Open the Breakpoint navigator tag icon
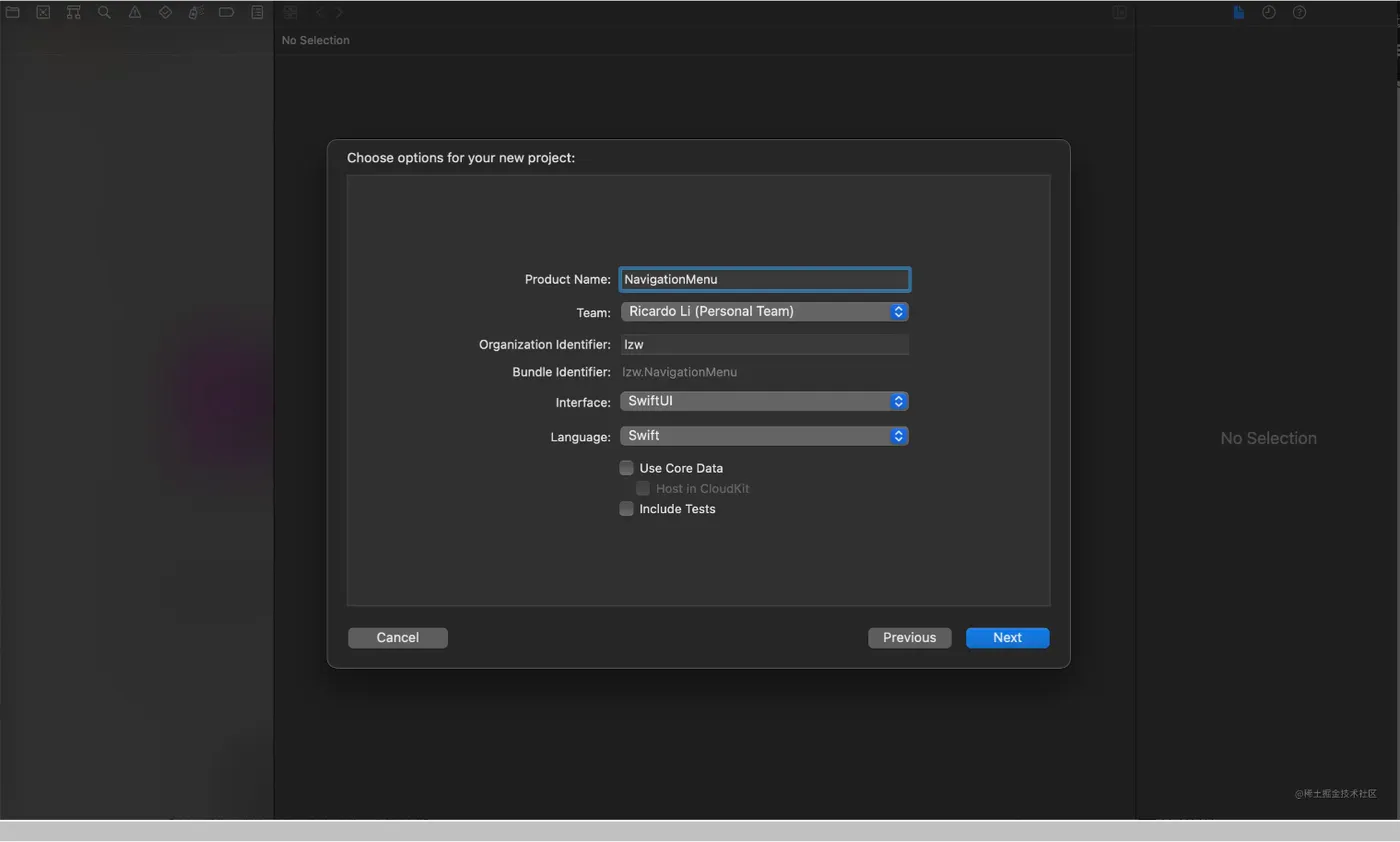This screenshot has width=1400, height=842. (x=226, y=13)
